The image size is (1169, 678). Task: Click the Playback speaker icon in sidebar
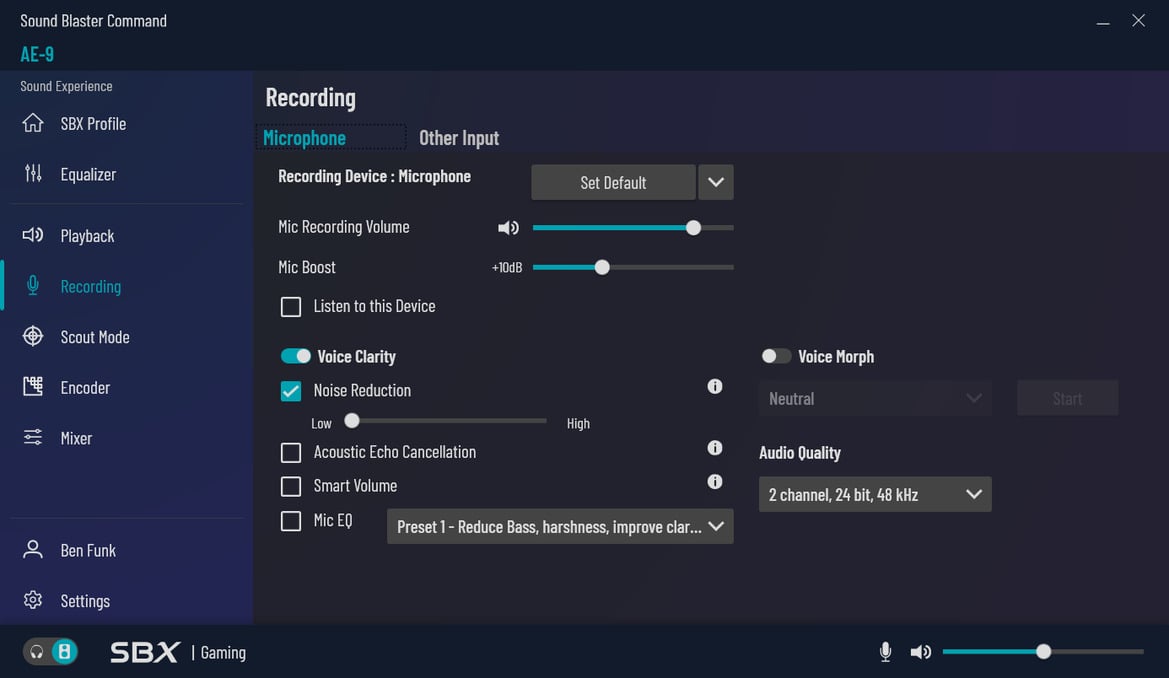click(33, 235)
